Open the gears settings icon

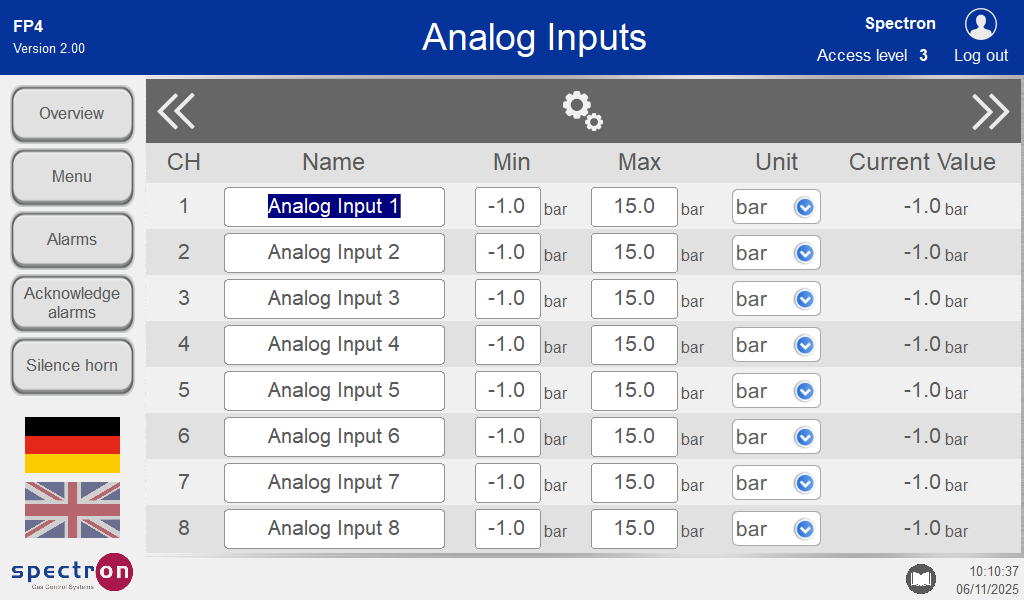click(x=582, y=111)
